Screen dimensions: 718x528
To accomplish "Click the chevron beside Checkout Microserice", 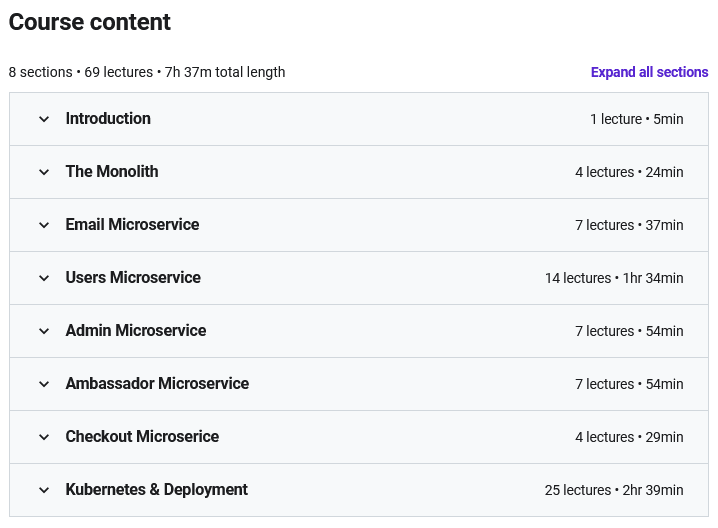I will [44, 437].
